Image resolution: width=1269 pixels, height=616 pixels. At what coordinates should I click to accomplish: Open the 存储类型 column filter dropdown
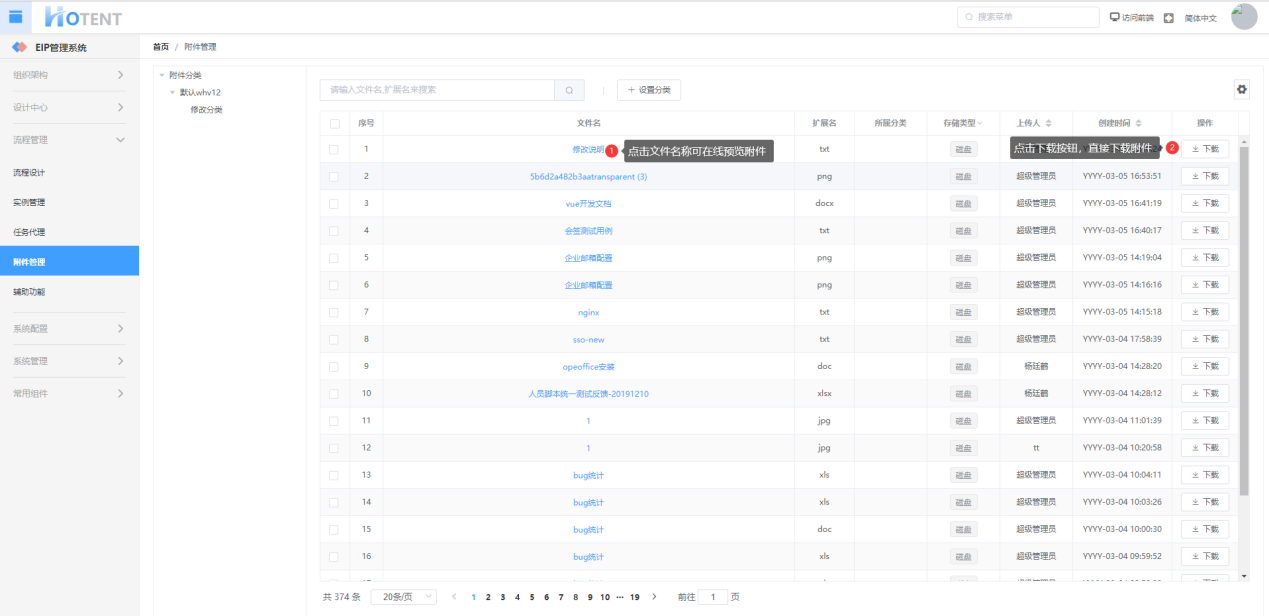tap(980, 123)
